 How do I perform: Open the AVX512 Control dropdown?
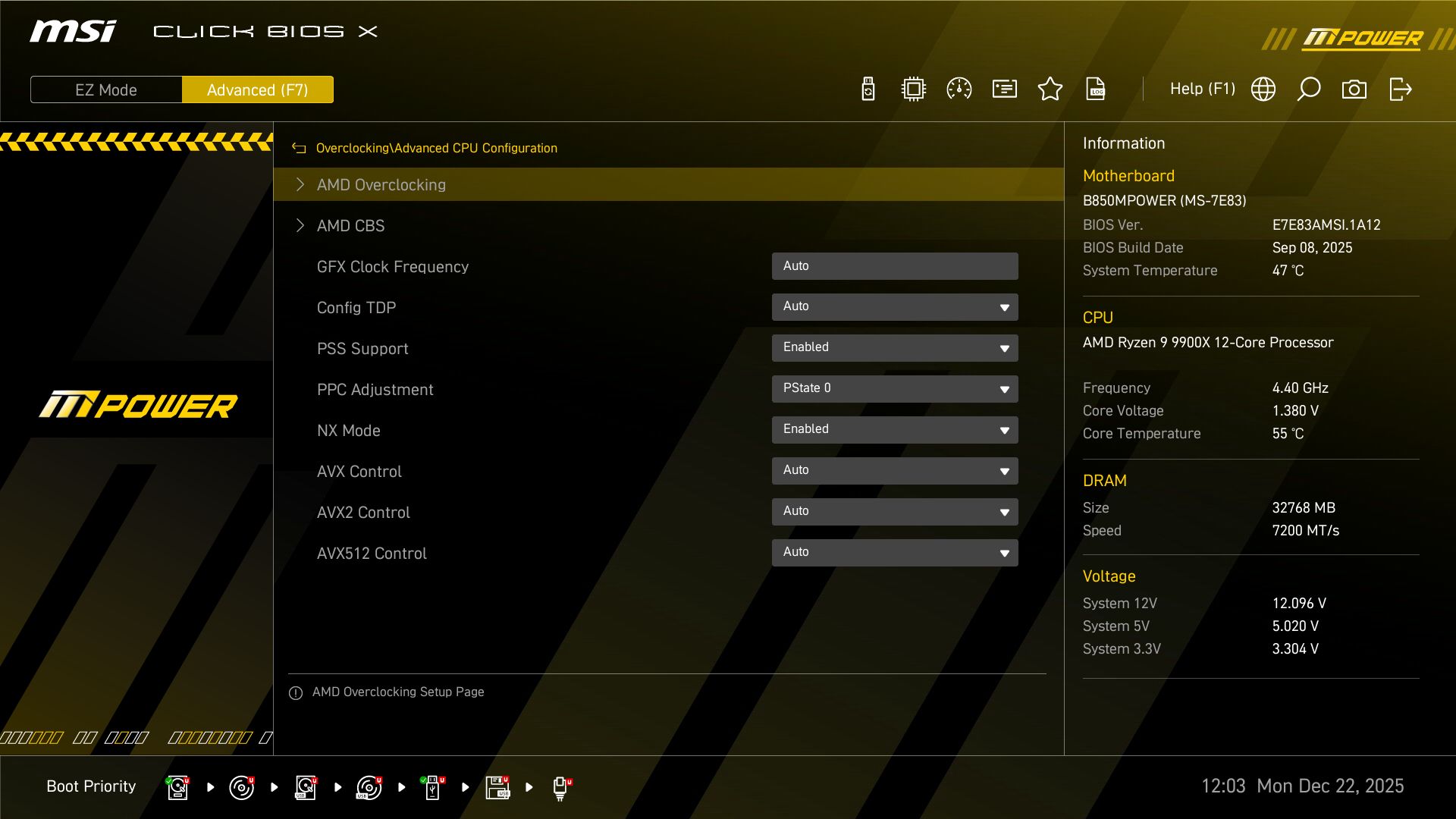point(895,552)
